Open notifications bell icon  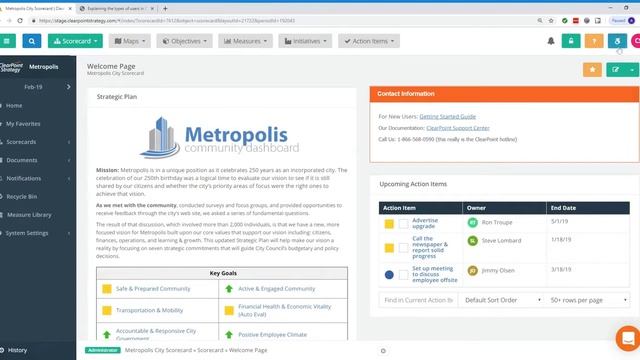551,41
